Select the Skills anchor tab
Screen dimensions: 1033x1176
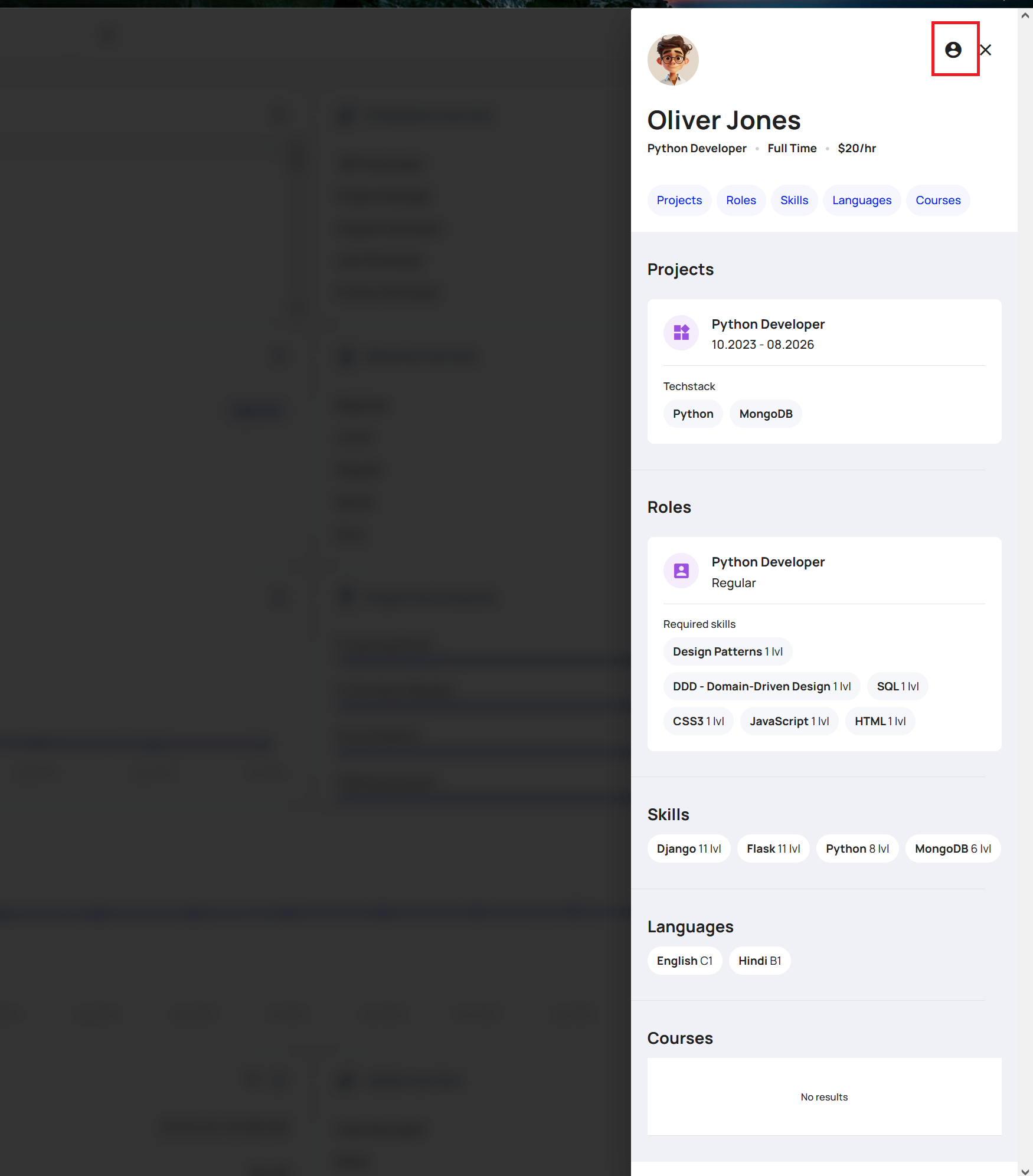tap(794, 200)
